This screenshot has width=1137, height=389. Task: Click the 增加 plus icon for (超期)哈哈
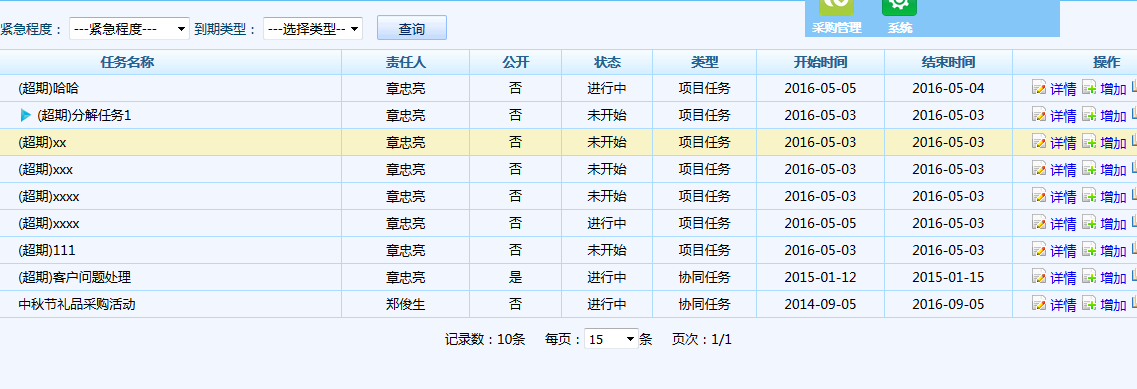1089,89
